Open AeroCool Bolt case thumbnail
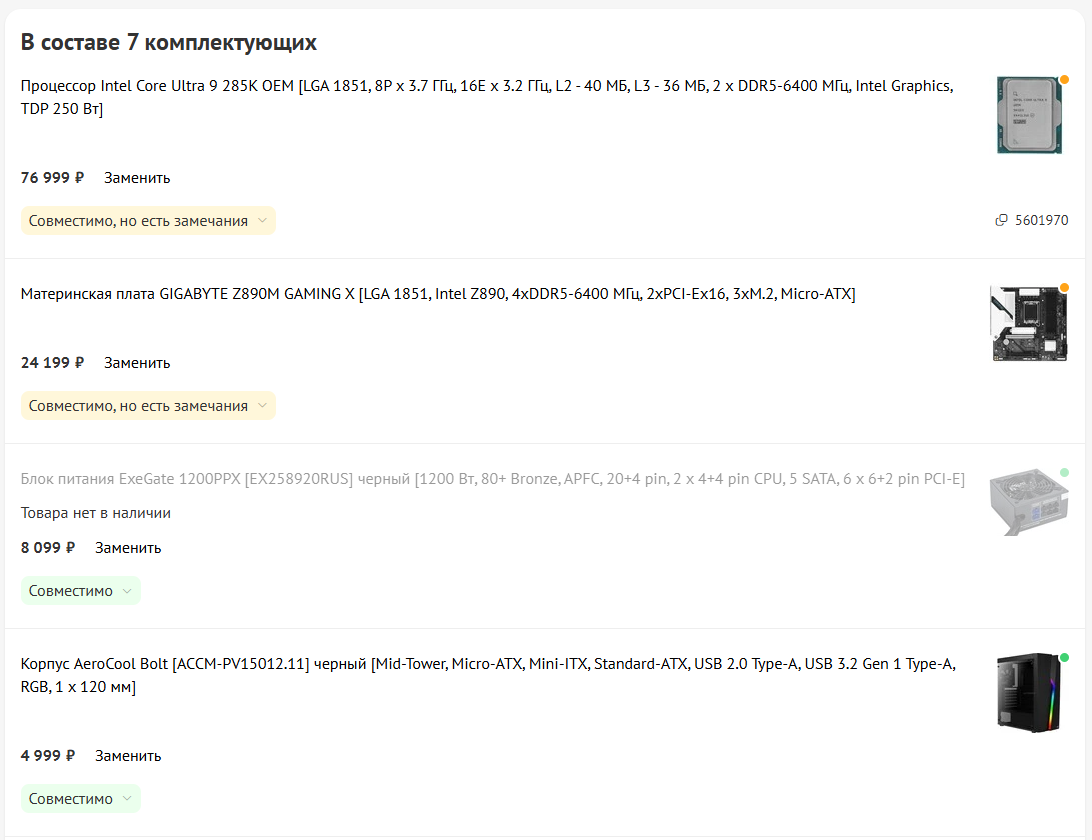Viewport: 1092px width, 840px height. coord(1029,692)
